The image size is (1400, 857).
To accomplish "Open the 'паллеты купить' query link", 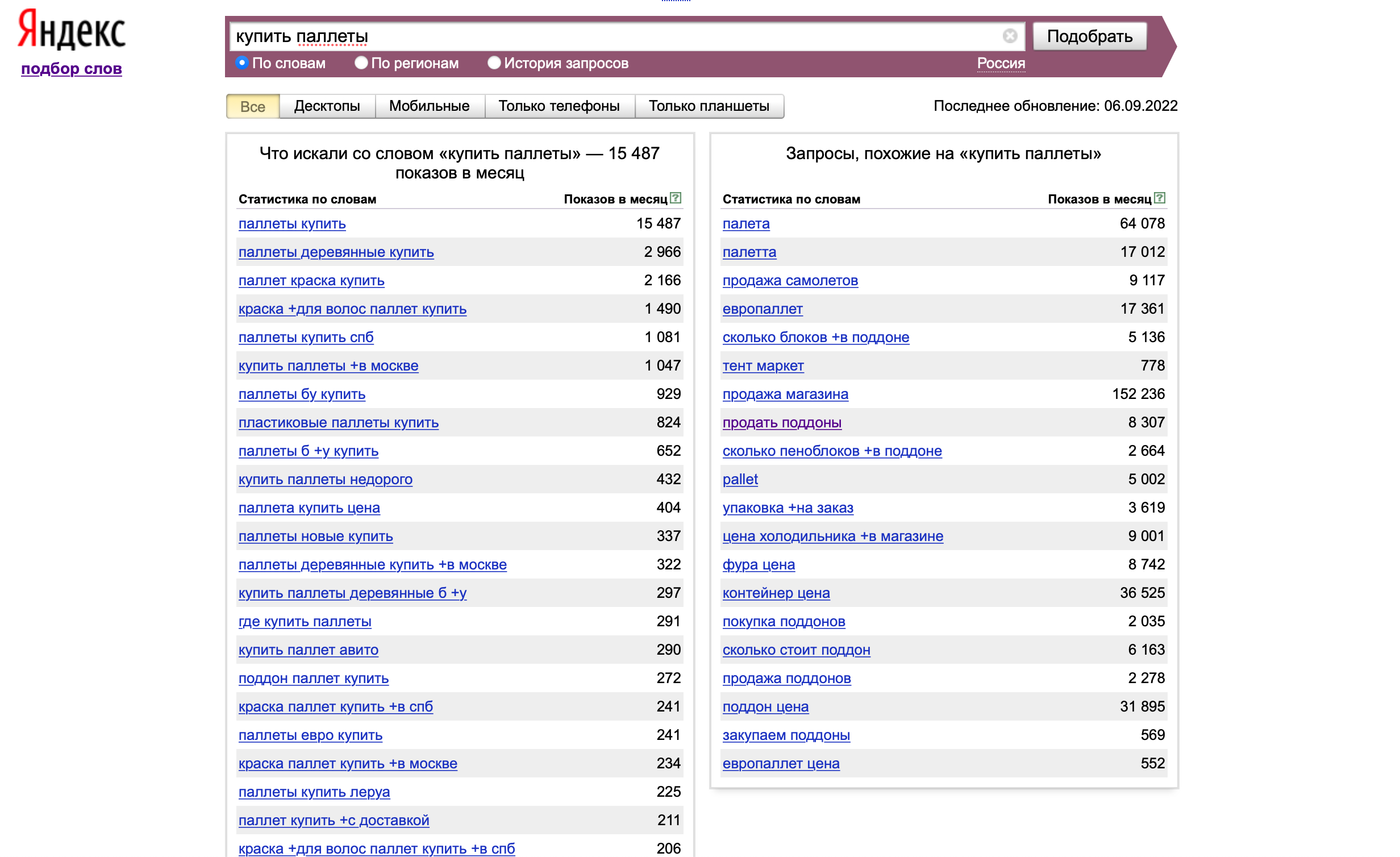I will 292,224.
